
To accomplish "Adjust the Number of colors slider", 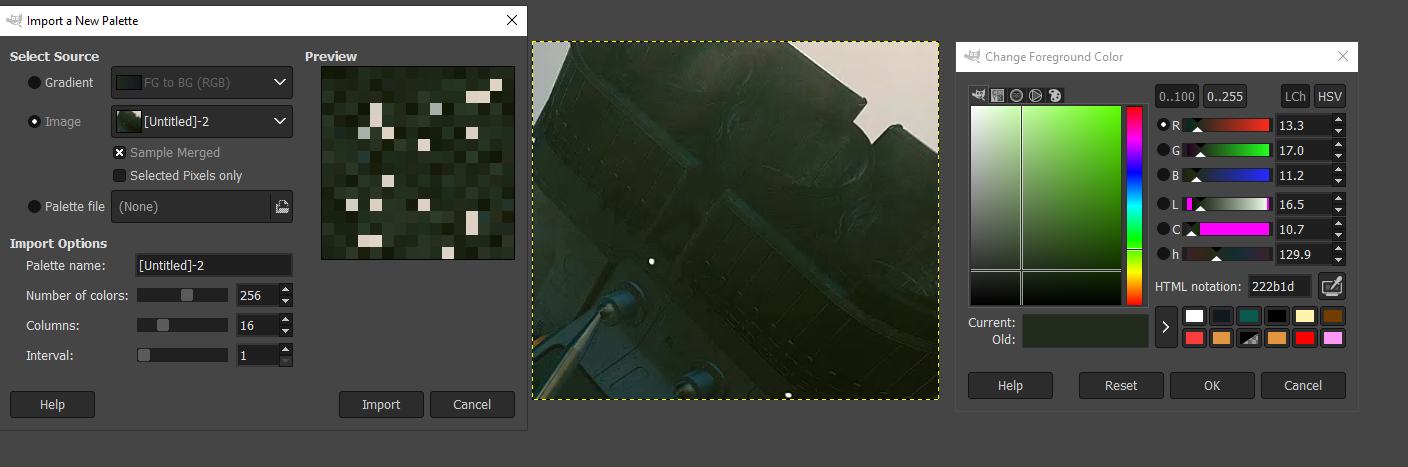I will coord(183,295).
